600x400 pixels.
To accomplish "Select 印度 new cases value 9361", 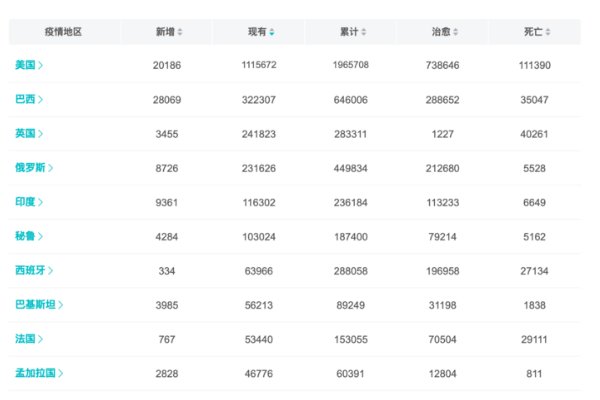I will (x=167, y=202).
